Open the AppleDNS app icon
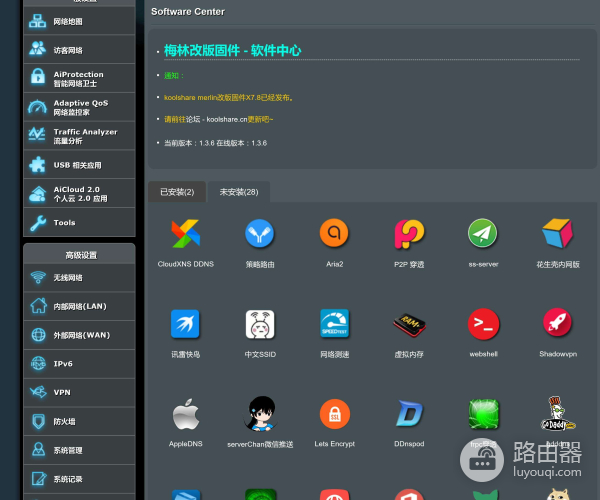Screen dimensions: 600x500 (x=185, y=413)
